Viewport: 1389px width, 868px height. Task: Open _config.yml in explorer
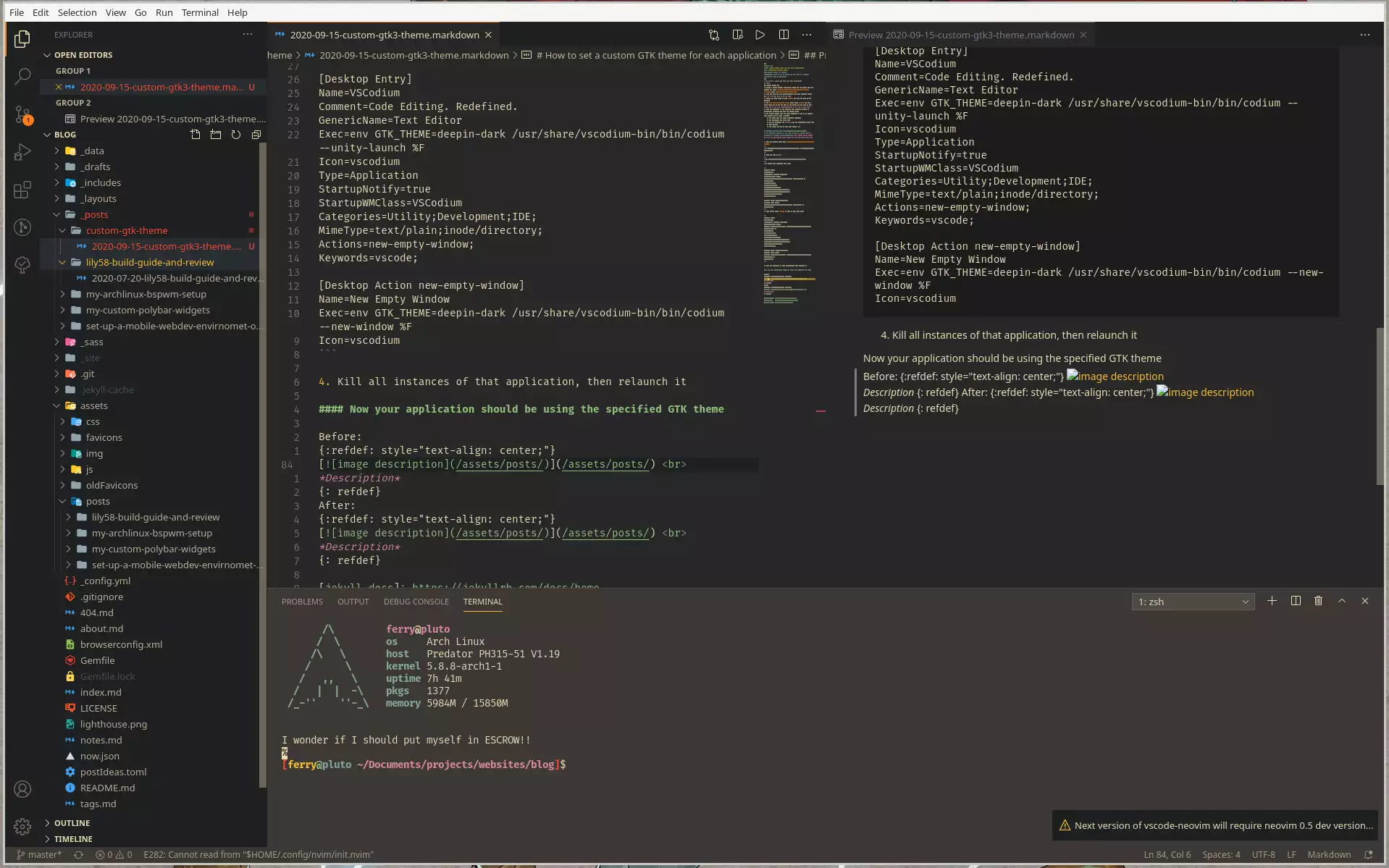click(105, 581)
